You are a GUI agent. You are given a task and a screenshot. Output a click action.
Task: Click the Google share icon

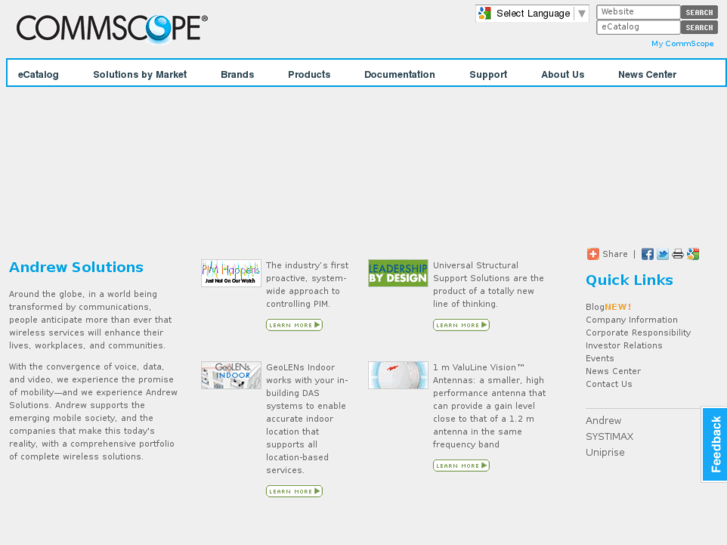(x=693, y=254)
